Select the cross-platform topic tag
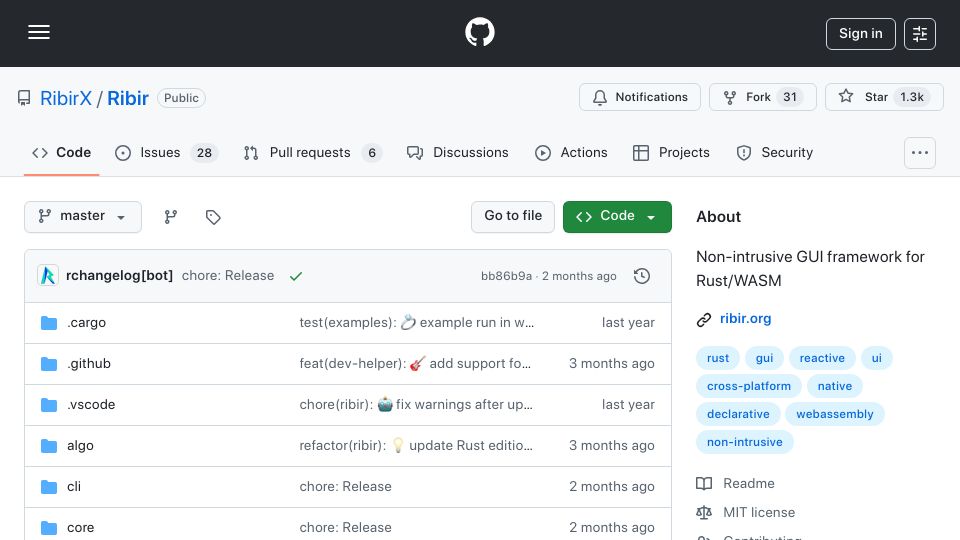Image resolution: width=960 pixels, height=540 pixels. coord(749,386)
